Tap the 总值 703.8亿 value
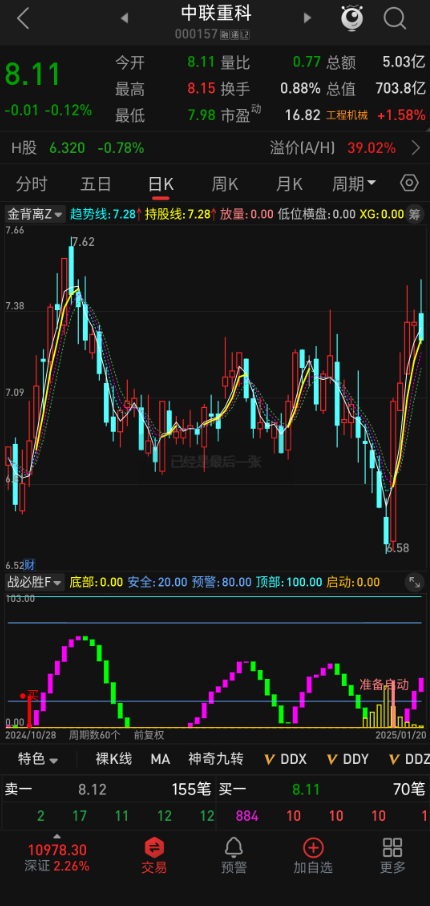 [x=400, y=88]
